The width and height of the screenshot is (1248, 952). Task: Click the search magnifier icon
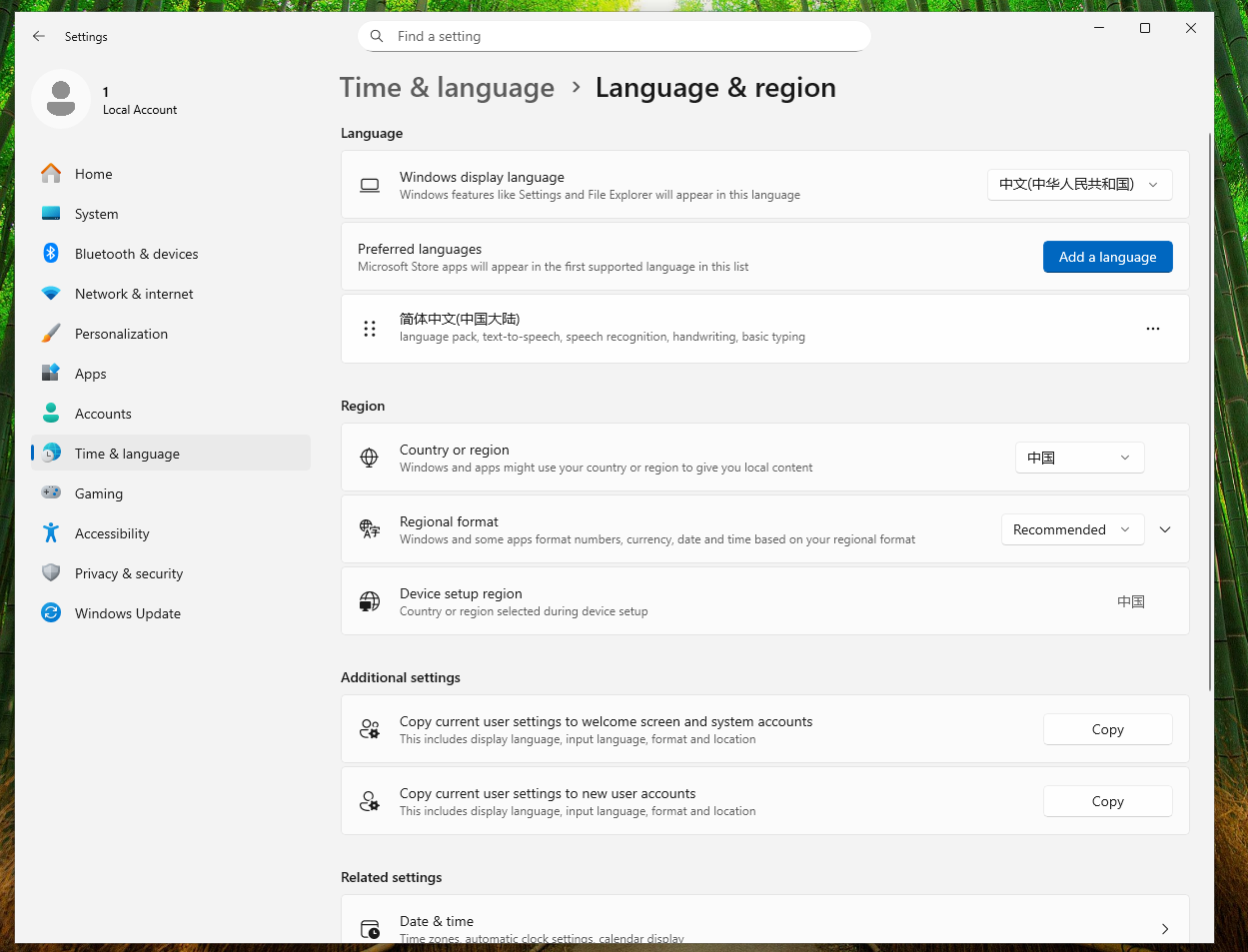click(x=377, y=36)
